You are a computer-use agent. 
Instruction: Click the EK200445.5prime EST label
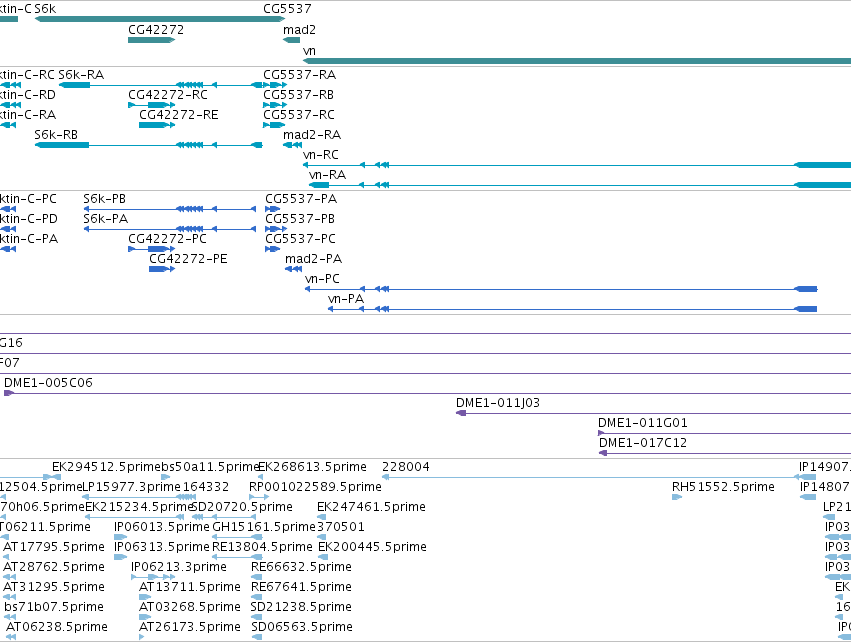tap(372, 547)
